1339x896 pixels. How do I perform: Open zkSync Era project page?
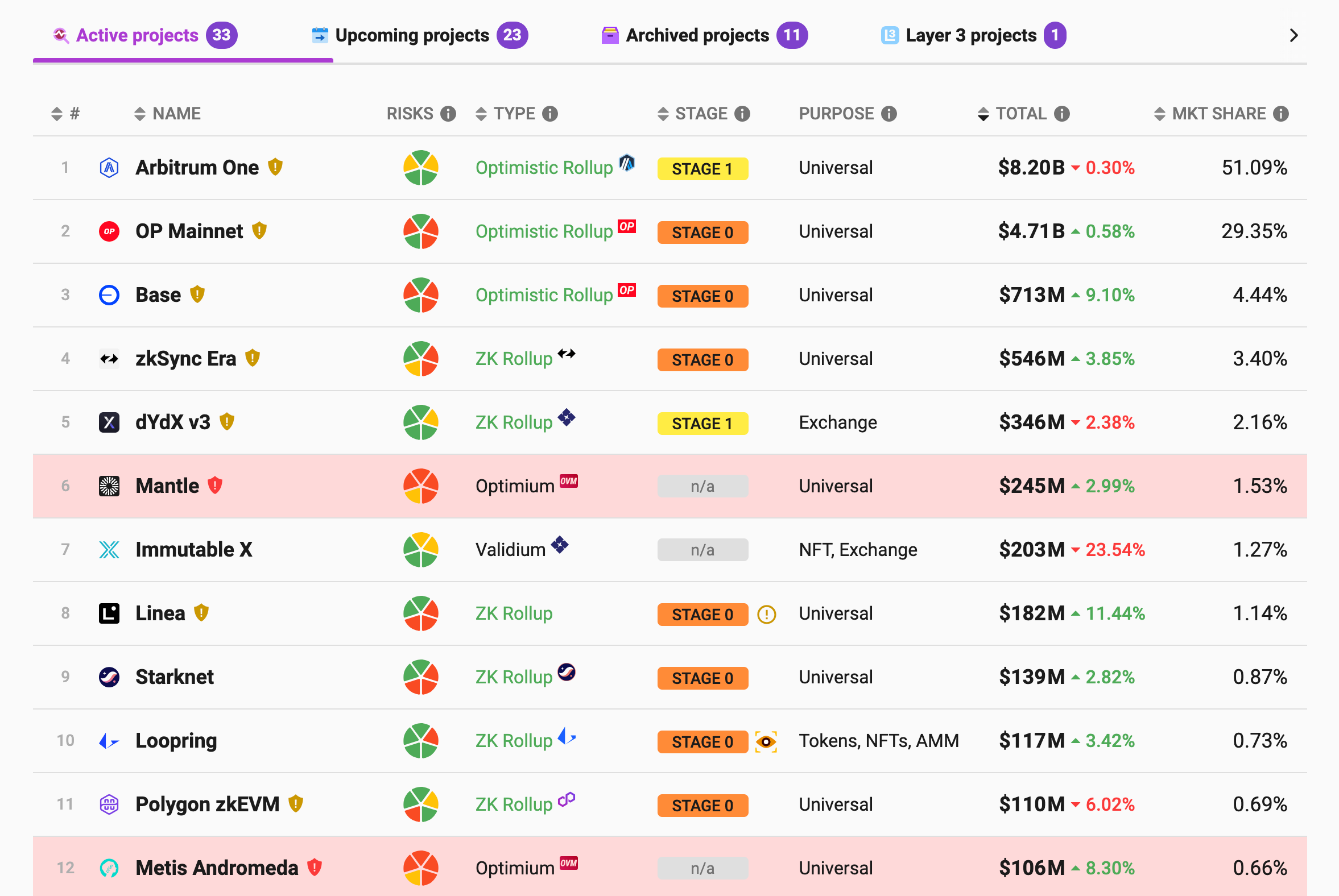tap(186, 359)
